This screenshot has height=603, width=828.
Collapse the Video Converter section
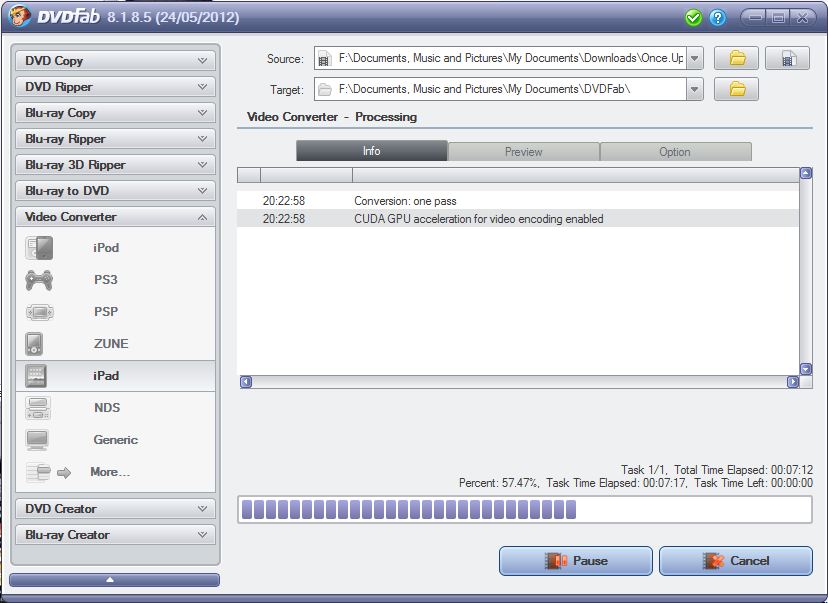point(115,217)
